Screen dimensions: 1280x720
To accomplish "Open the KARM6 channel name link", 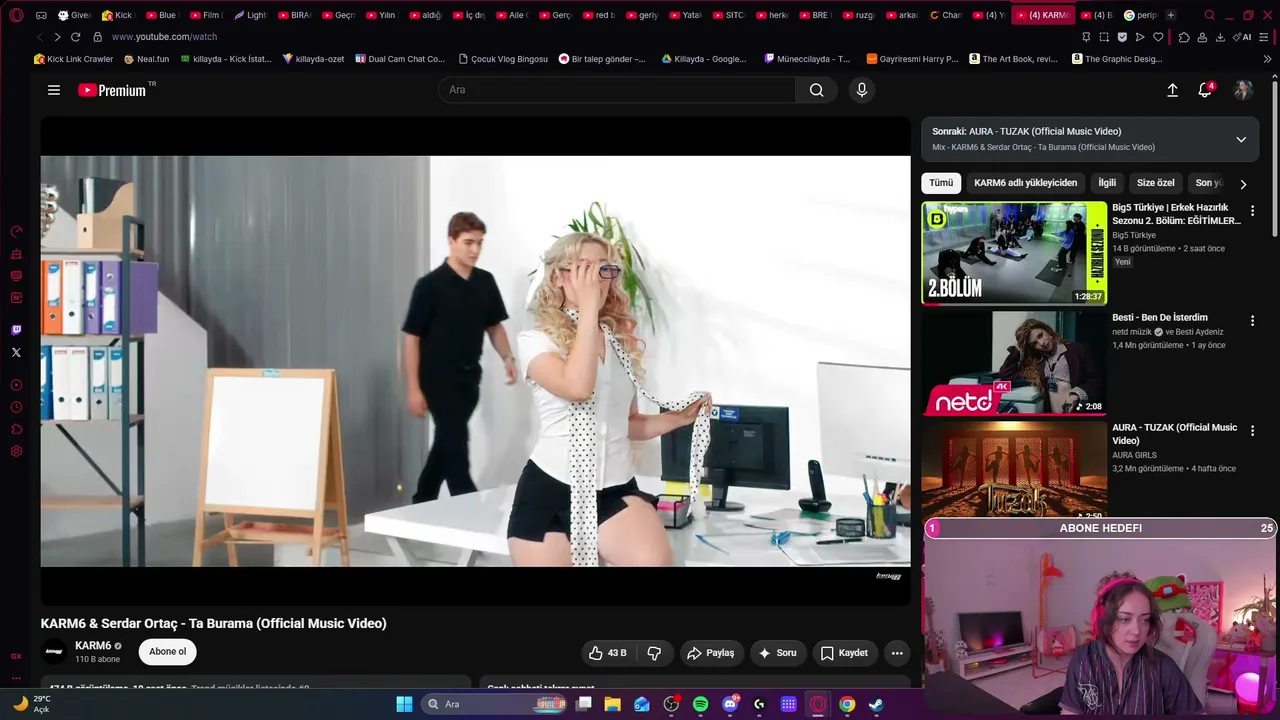I will (93, 646).
